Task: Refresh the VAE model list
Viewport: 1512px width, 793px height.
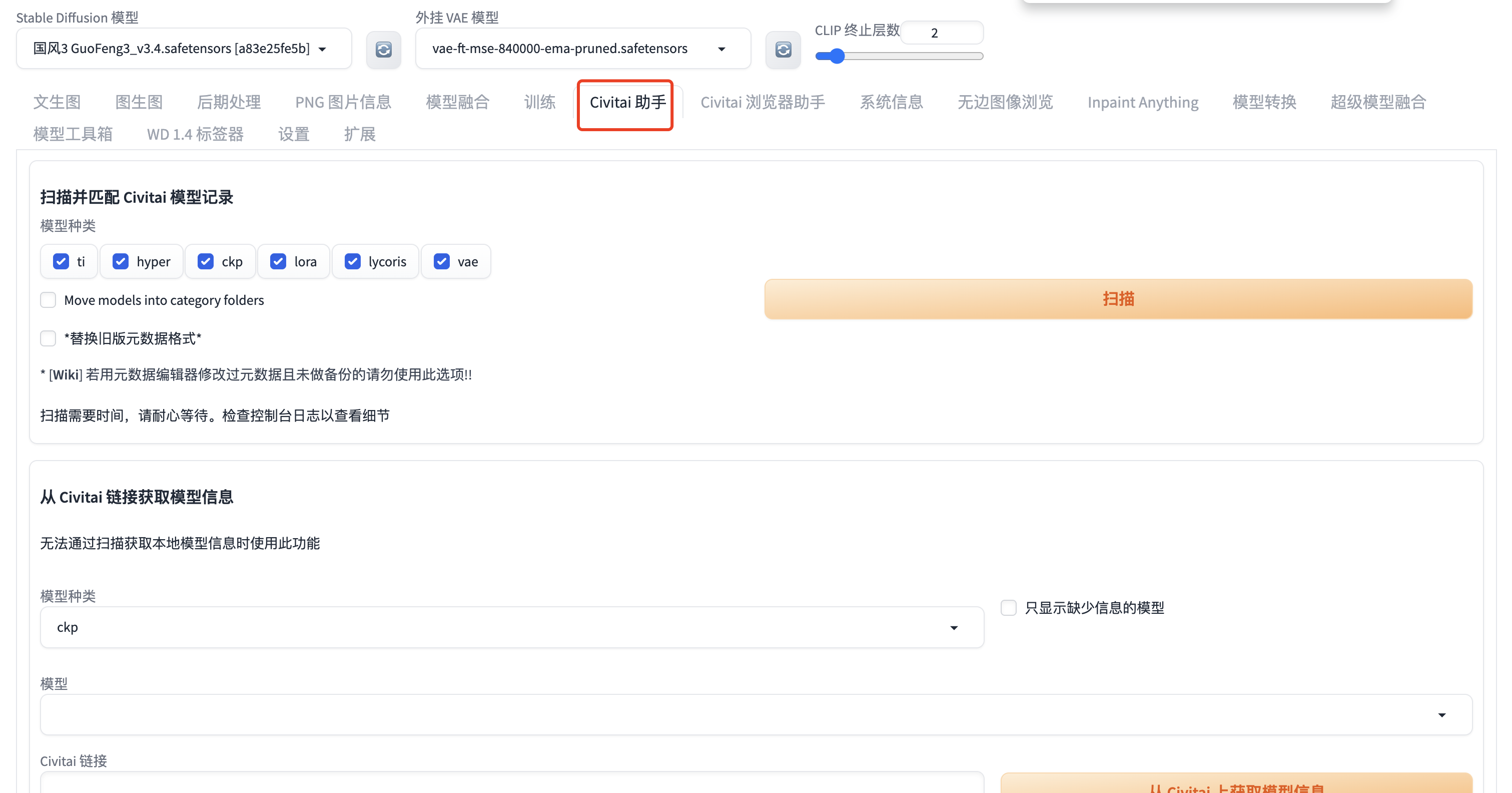Action: coord(783,50)
